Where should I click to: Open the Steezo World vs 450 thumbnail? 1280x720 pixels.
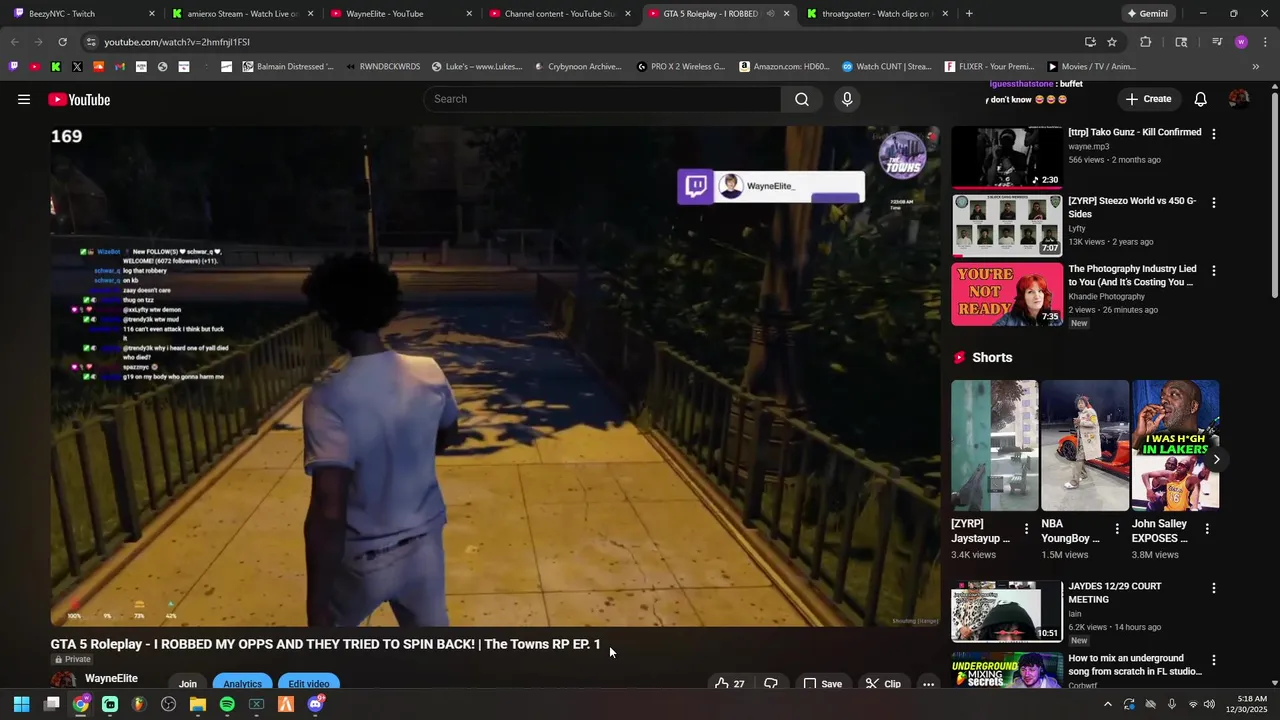(x=1007, y=225)
